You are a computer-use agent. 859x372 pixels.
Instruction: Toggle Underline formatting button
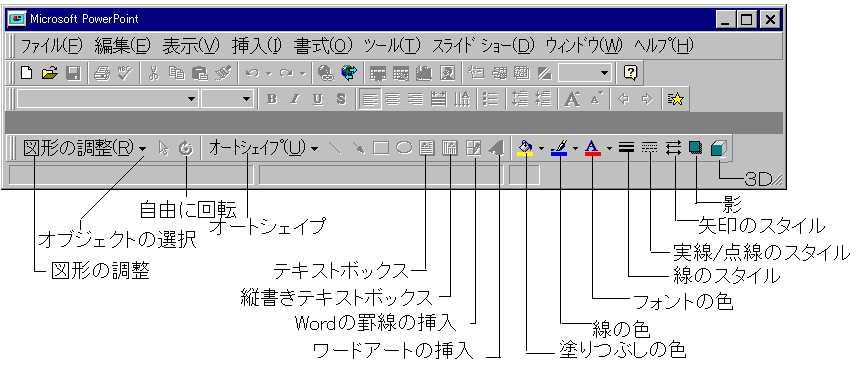click(318, 100)
